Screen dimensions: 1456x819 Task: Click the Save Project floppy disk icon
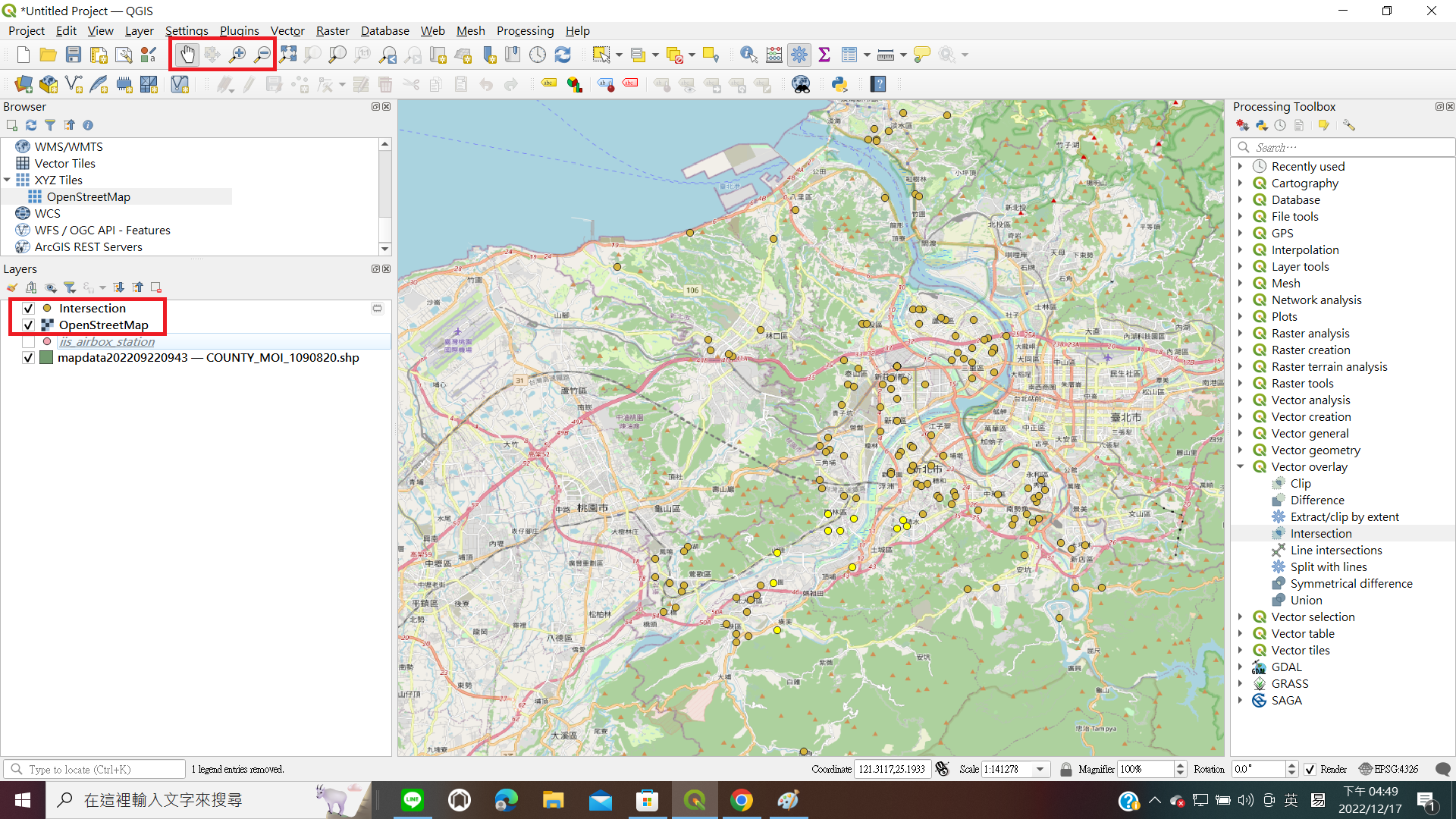tap(74, 55)
